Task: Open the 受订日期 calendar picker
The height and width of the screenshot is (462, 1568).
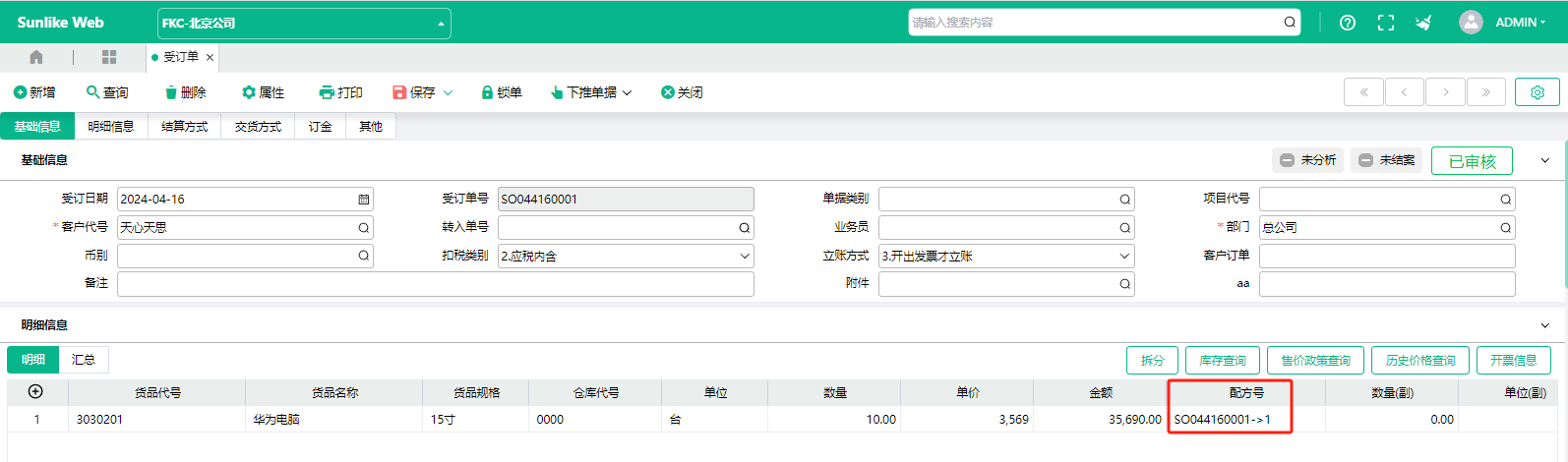Action: pyautogui.click(x=364, y=199)
